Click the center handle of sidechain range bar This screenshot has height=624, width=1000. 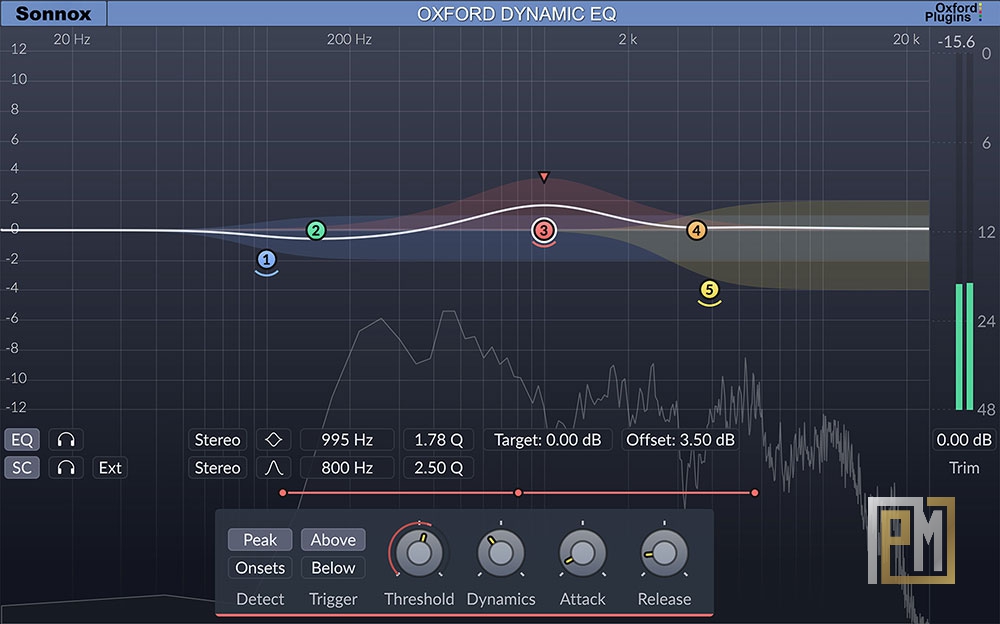tap(518, 493)
